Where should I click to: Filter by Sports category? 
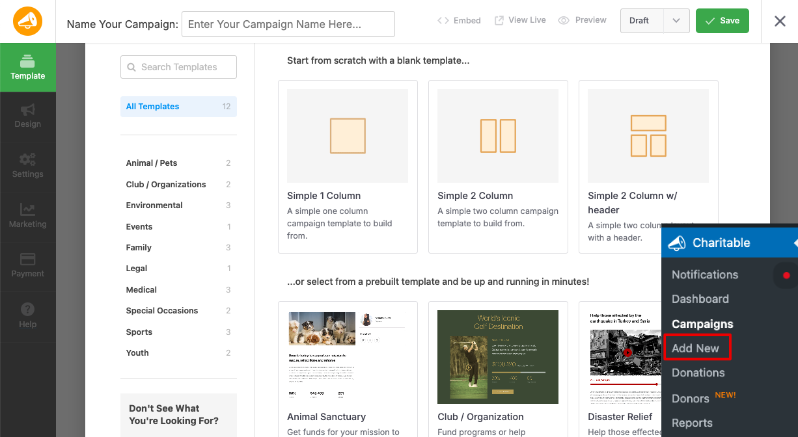pos(179,332)
